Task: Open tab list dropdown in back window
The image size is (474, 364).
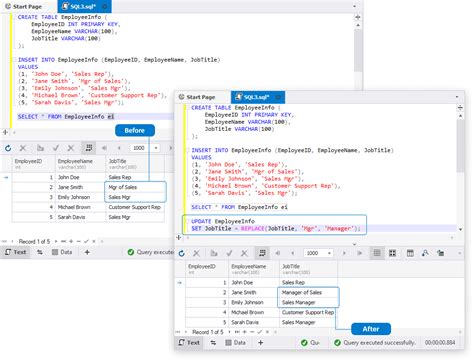Action: click(x=354, y=6)
